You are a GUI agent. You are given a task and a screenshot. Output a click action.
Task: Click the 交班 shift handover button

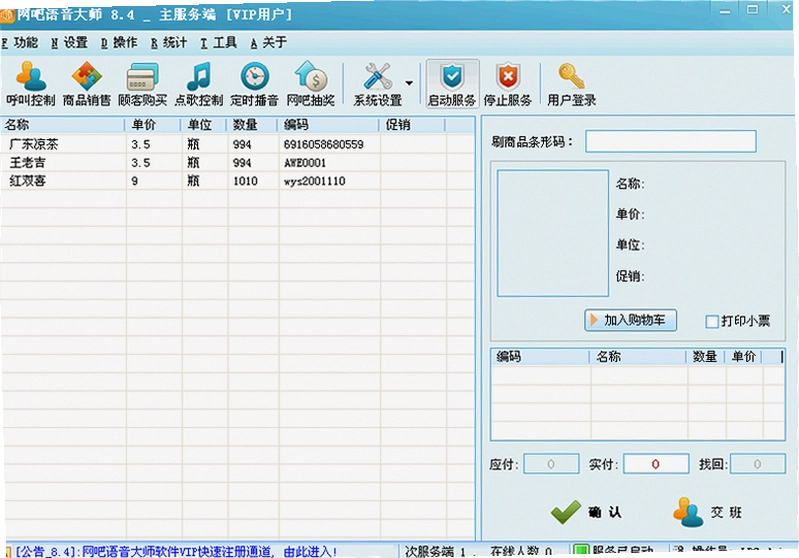708,512
